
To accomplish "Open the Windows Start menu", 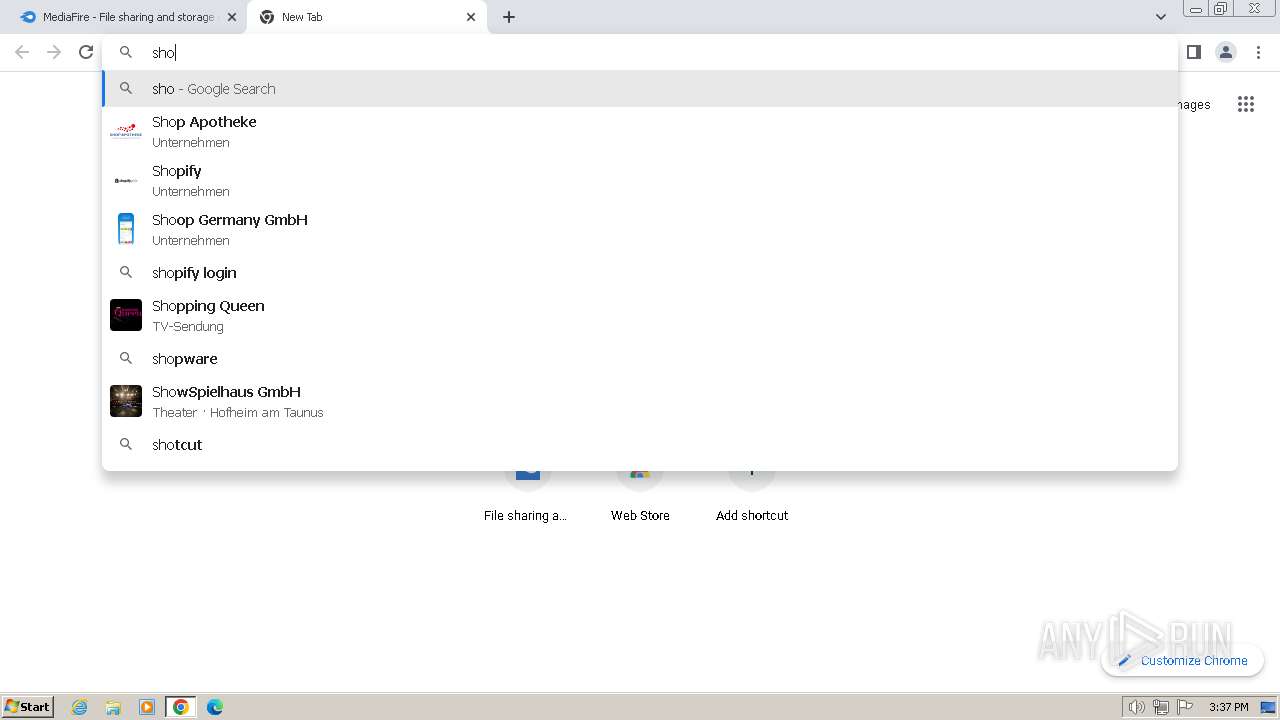I will point(28,706).
